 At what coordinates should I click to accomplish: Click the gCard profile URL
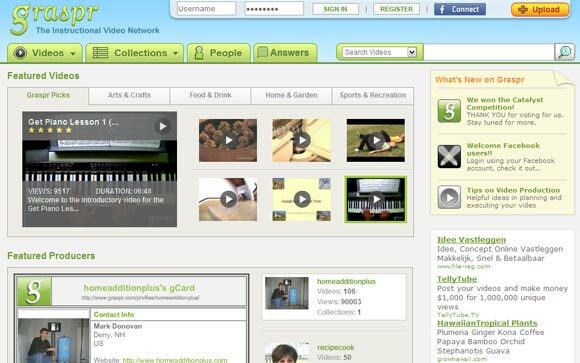coord(140,298)
